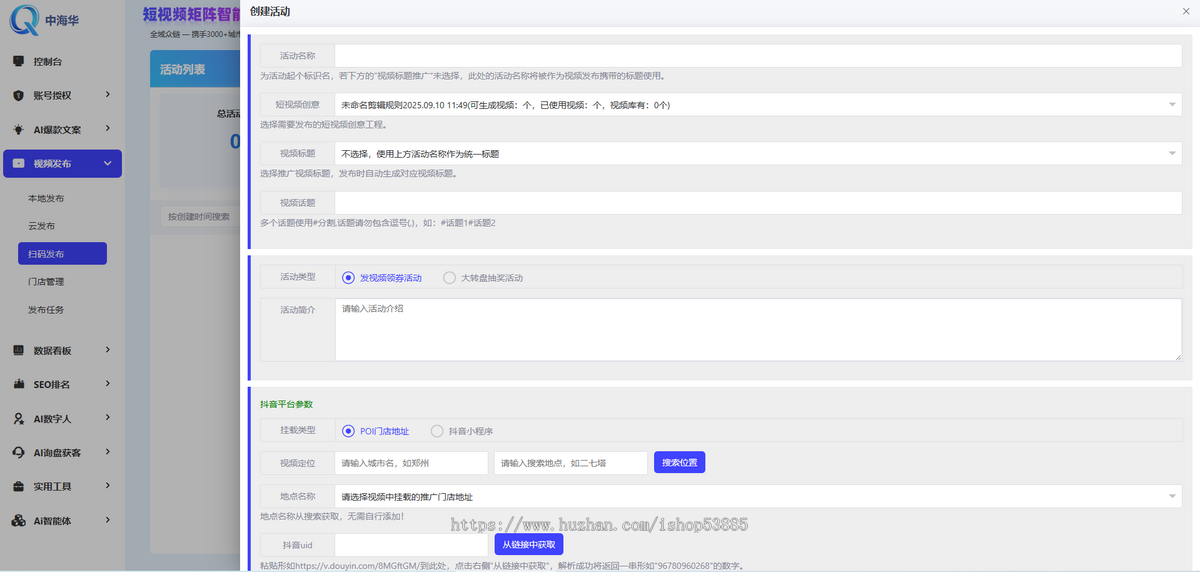Click the 抖音uid input field
1200x572 pixels.
(411, 545)
